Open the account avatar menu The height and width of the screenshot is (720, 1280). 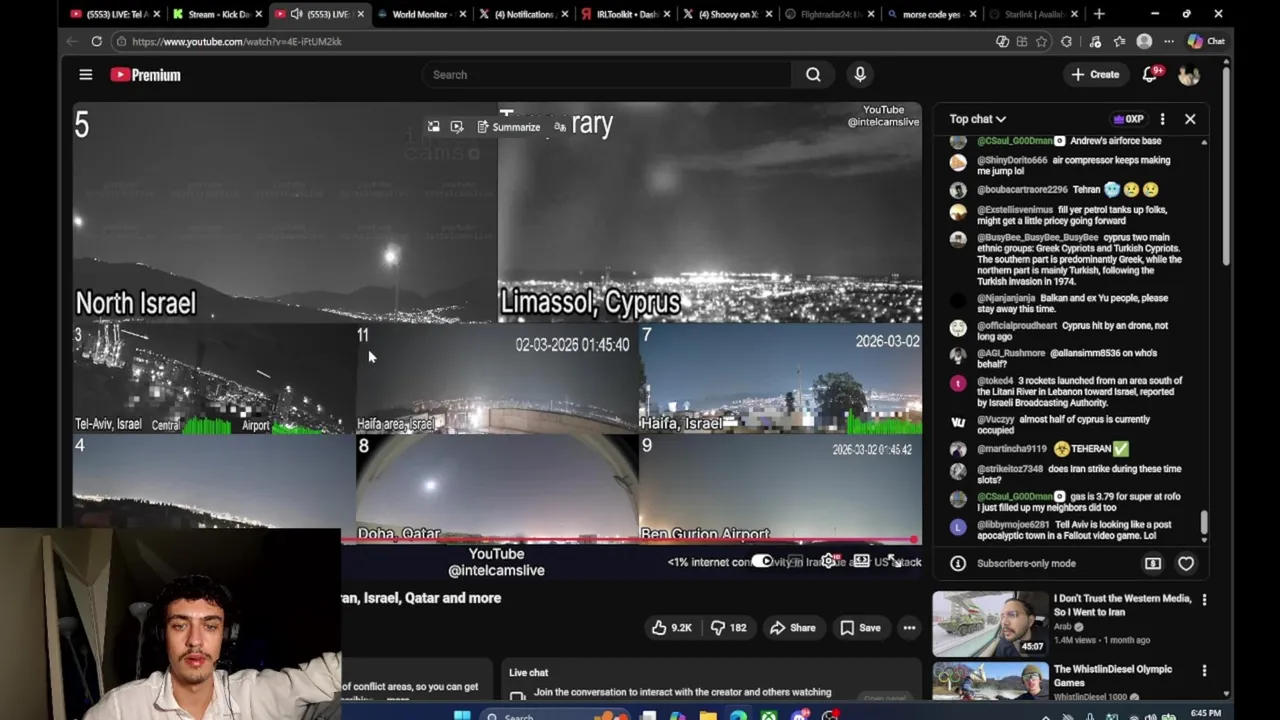point(1189,75)
